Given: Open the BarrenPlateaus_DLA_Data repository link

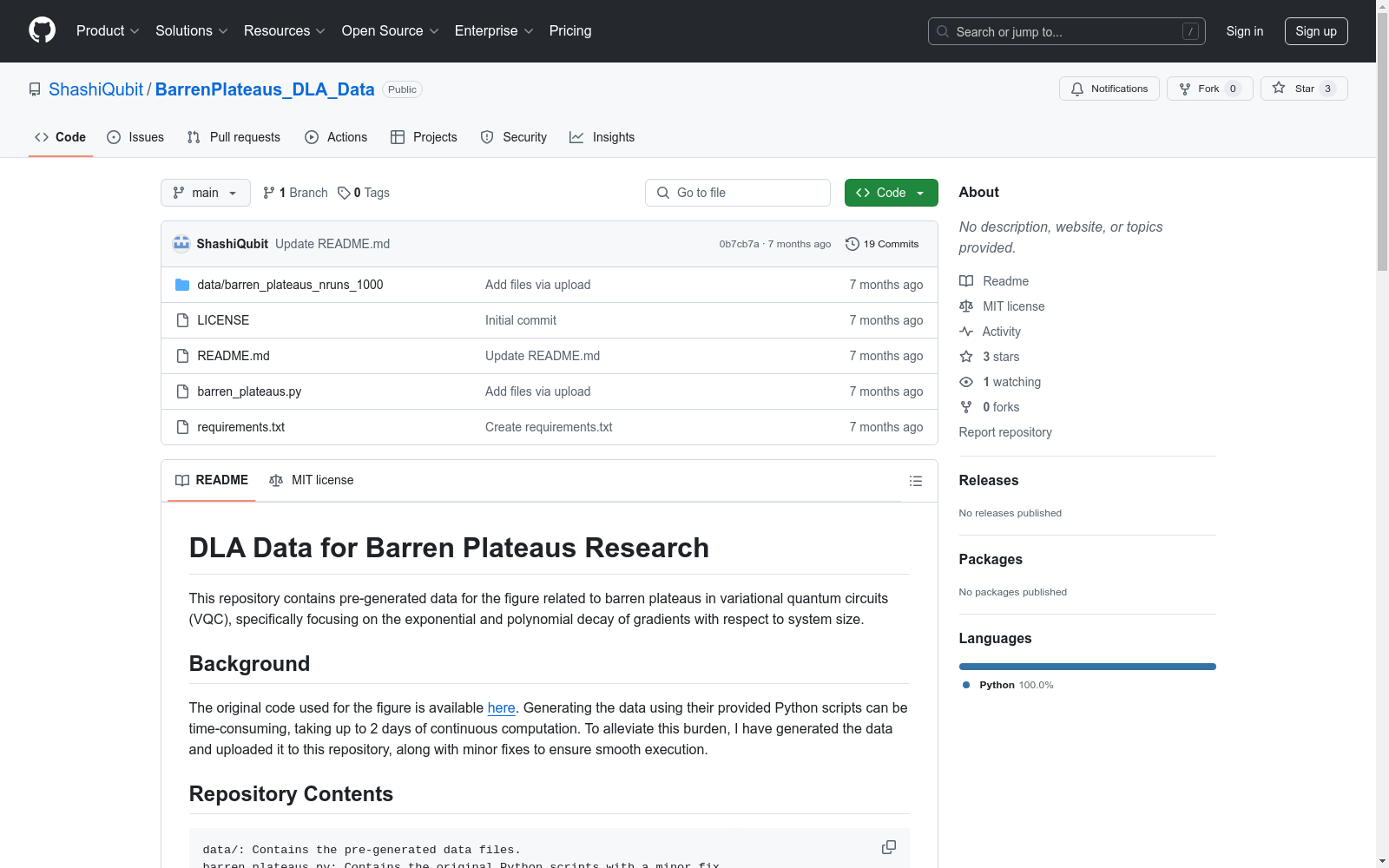Looking at the screenshot, I should tap(265, 89).
